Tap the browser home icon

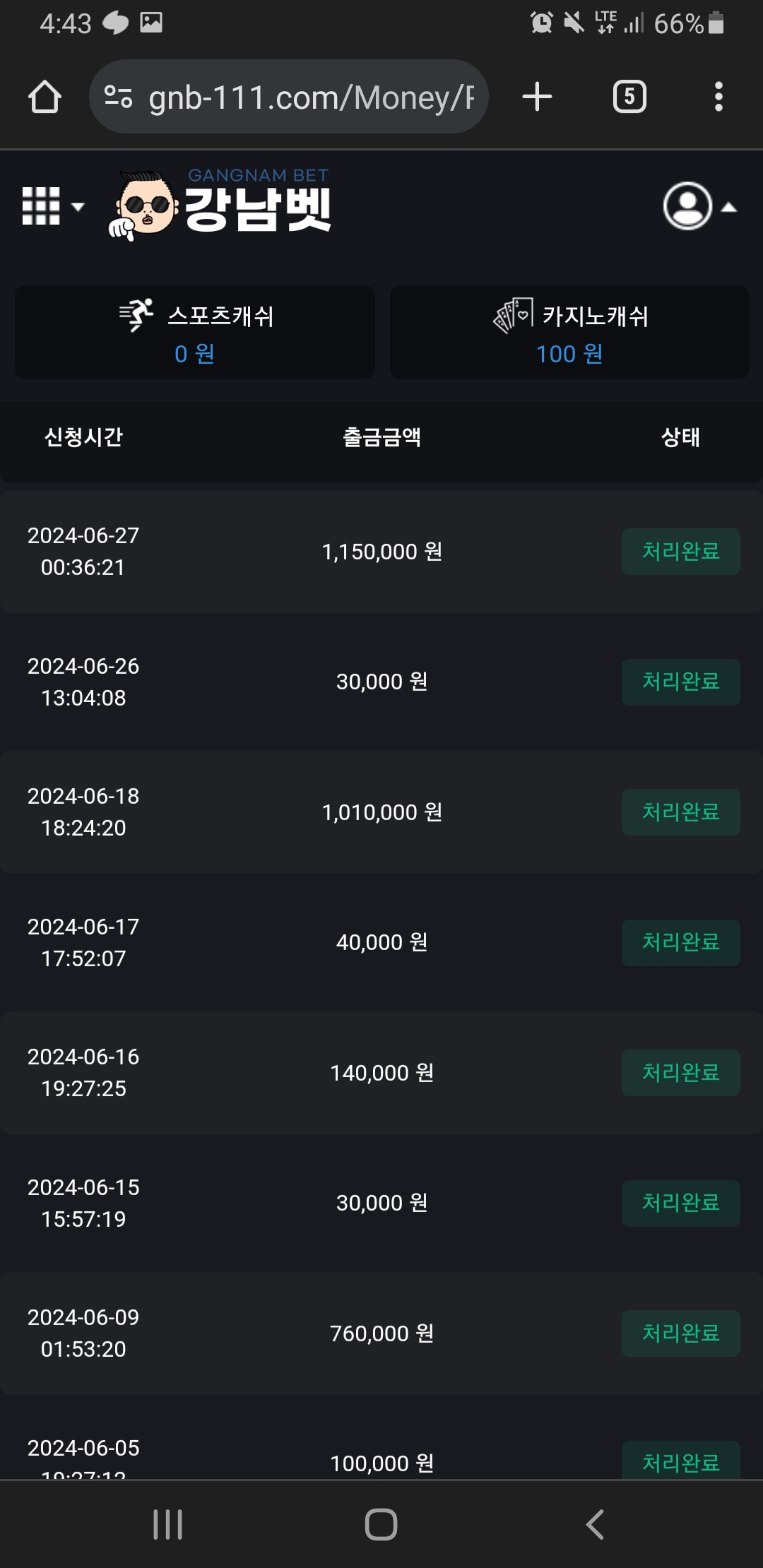45,97
